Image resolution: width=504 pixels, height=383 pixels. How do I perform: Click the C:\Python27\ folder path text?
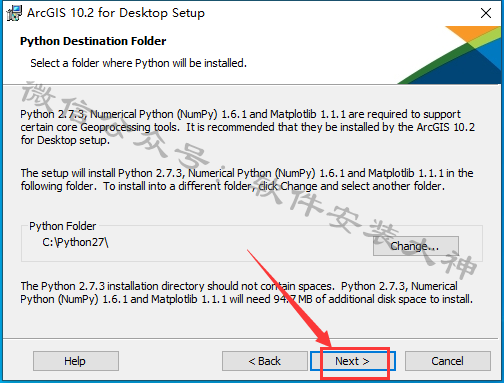click(75, 242)
